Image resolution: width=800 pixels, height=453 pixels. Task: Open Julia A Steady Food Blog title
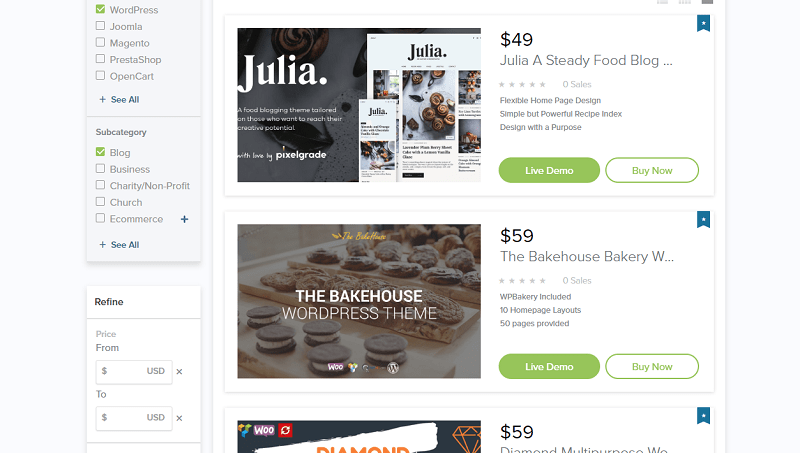pos(586,60)
